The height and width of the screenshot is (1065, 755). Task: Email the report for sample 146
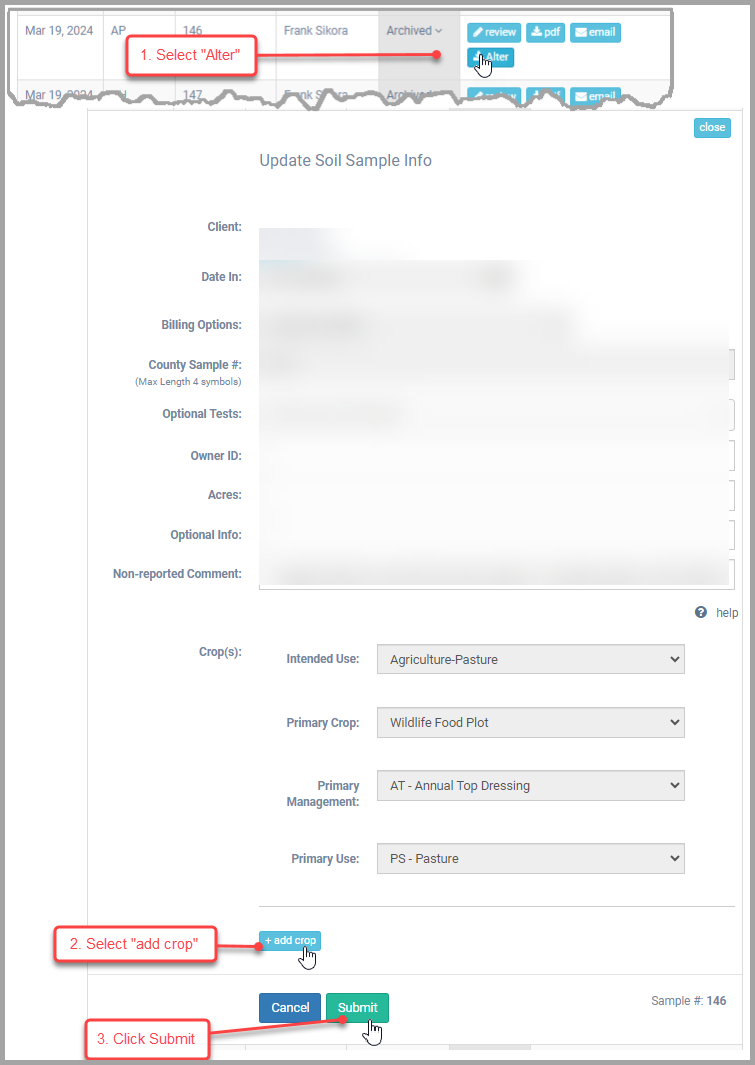(x=595, y=32)
